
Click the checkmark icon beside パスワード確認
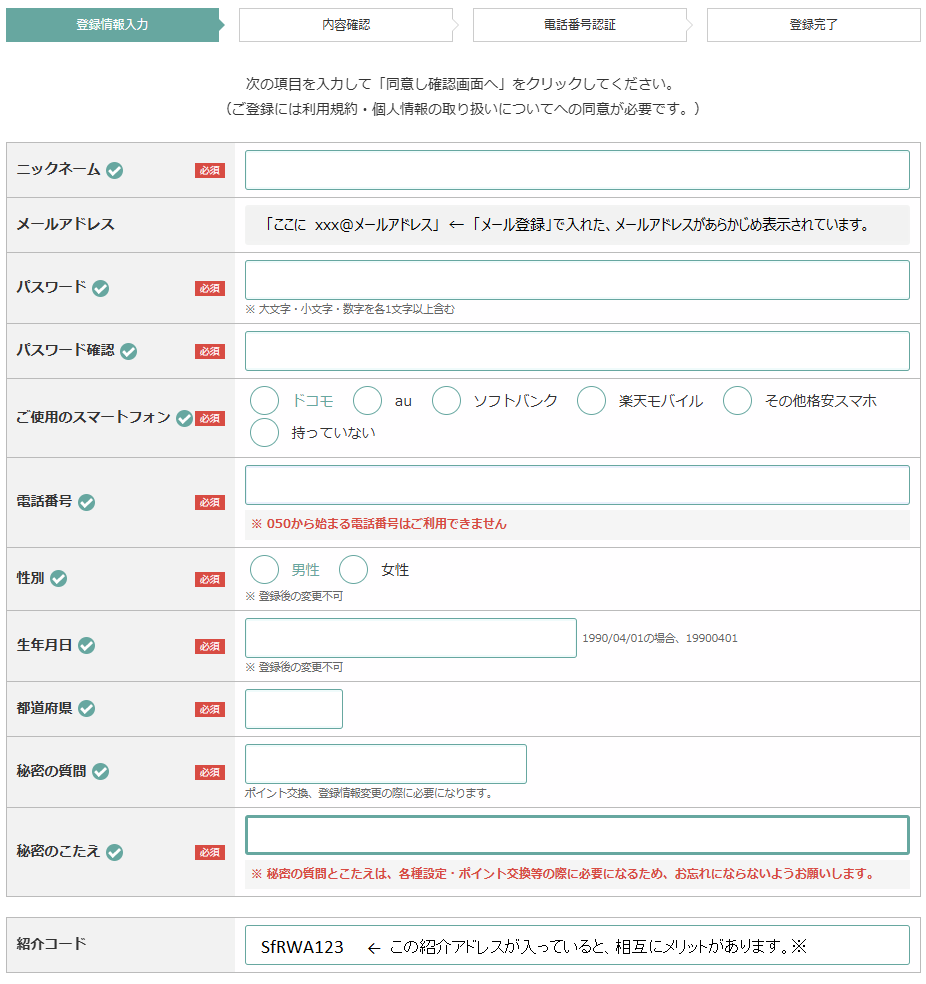click(129, 351)
